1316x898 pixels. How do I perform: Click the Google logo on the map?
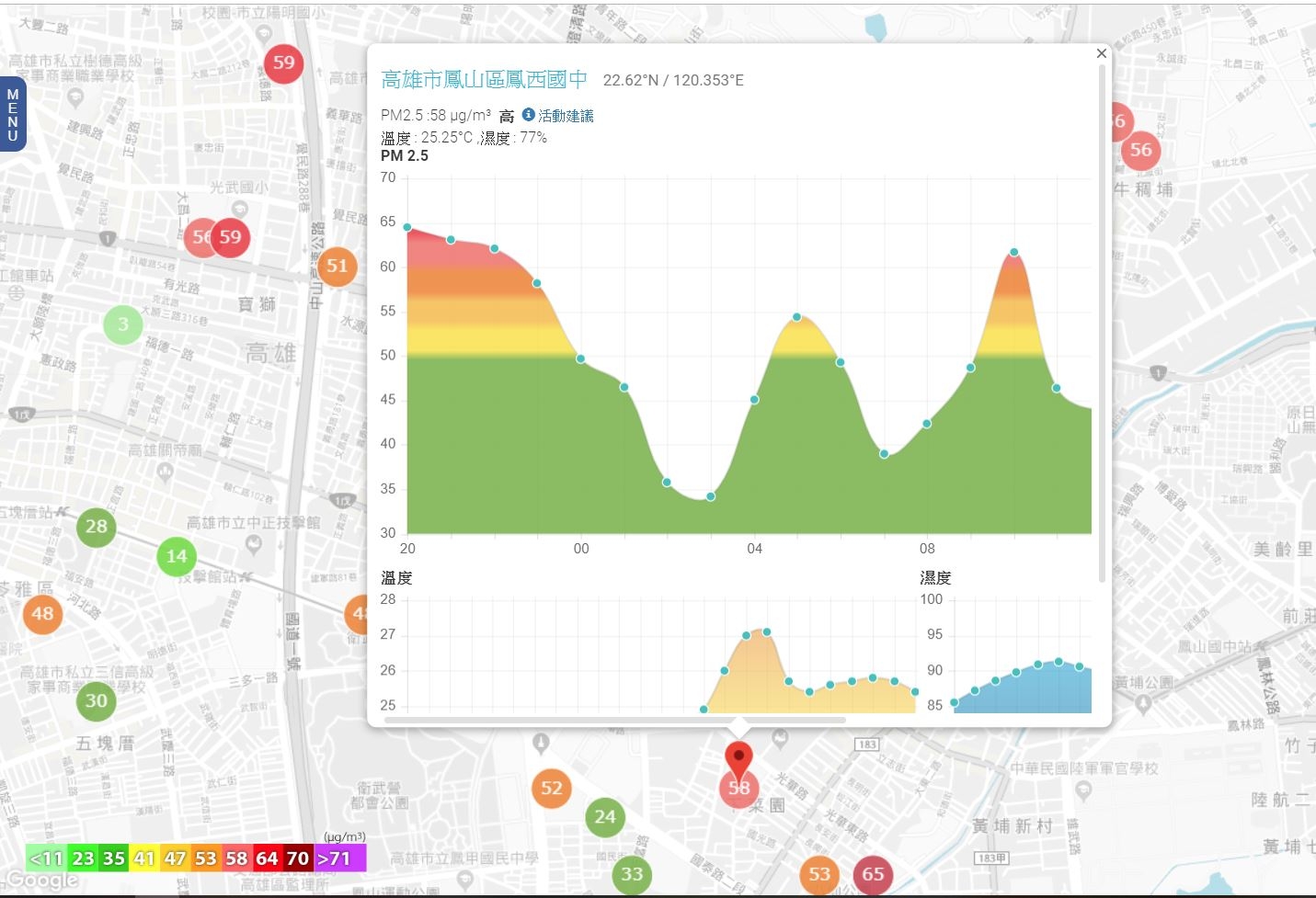click(41, 881)
